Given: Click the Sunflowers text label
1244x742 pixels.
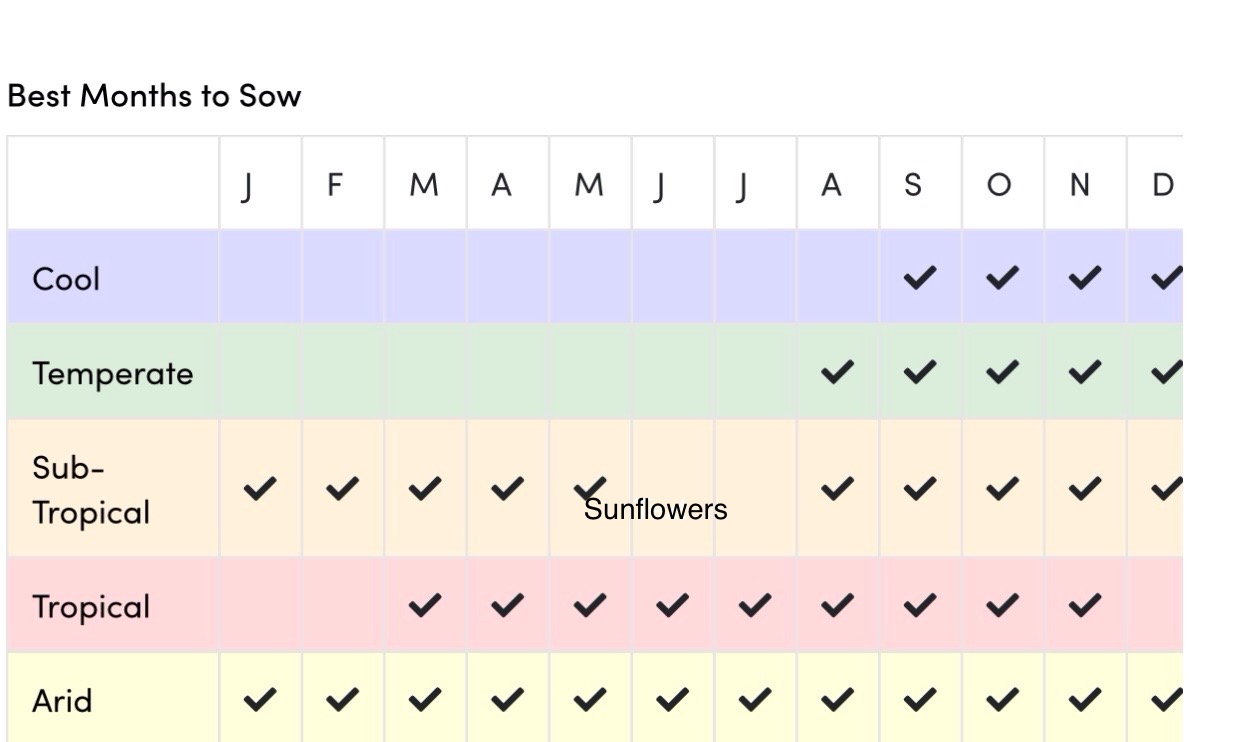Looking at the screenshot, I should point(656,510).
